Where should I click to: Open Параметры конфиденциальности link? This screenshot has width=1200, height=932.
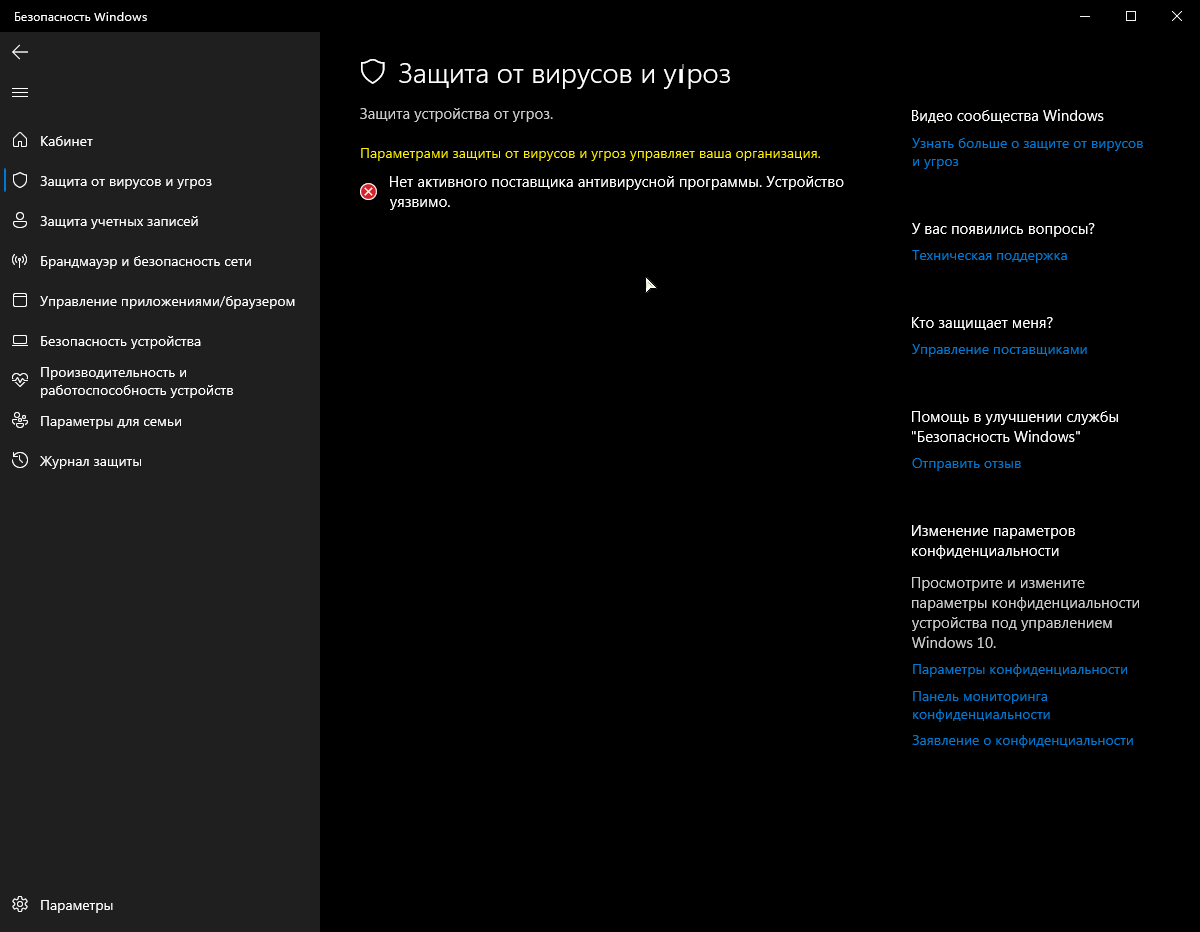coord(1019,669)
